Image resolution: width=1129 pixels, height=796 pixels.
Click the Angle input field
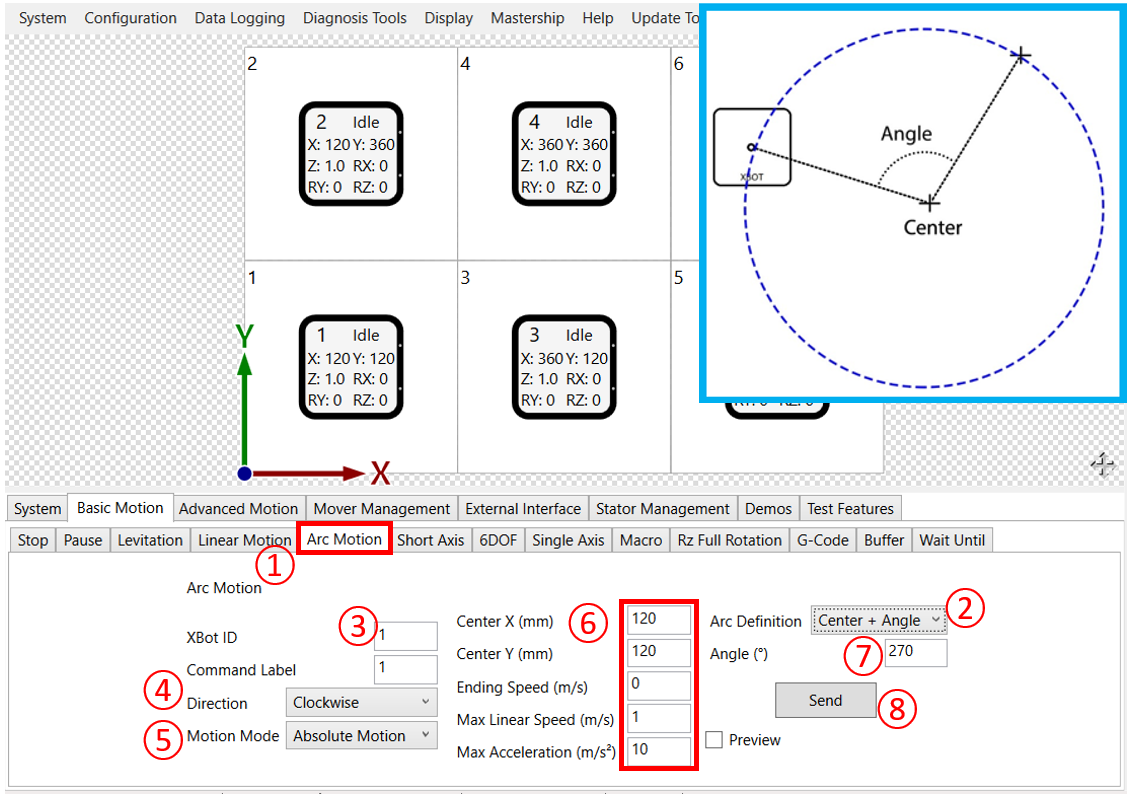coord(915,654)
